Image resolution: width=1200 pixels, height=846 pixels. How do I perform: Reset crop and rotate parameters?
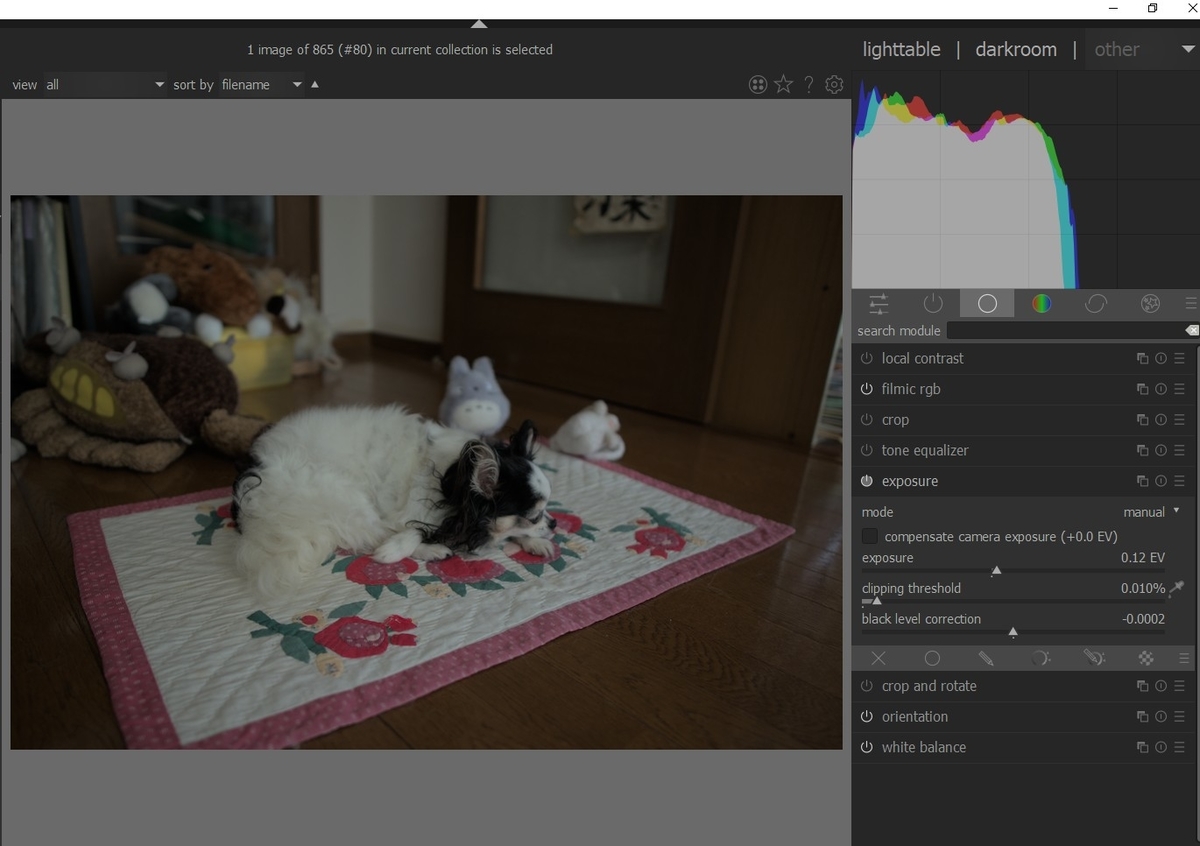(x=1161, y=686)
